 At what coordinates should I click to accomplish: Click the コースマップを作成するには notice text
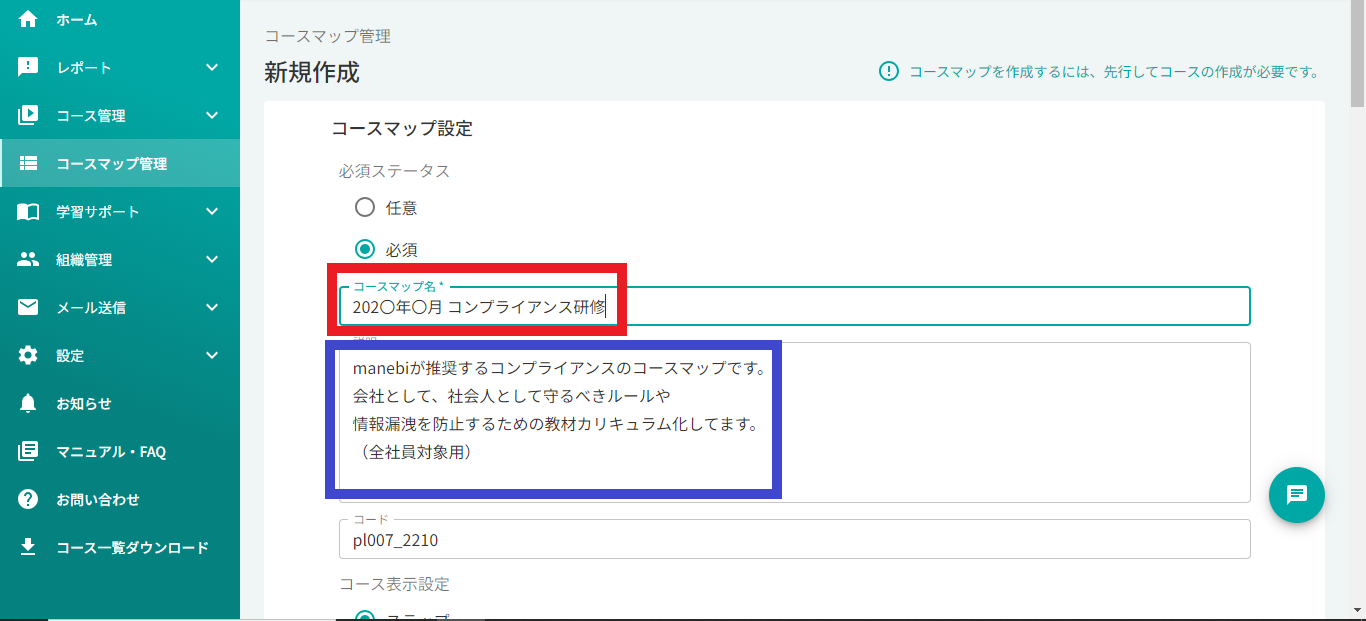pyautogui.click(x=1114, y=72)
